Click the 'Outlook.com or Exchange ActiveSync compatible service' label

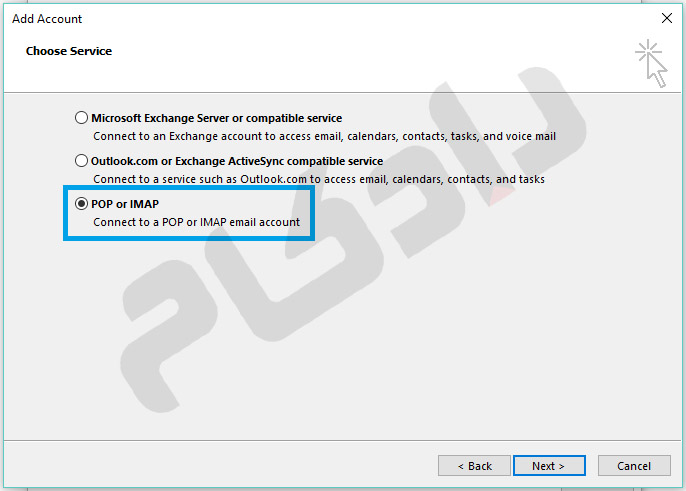pyautogui.click(x=237, y=160)
